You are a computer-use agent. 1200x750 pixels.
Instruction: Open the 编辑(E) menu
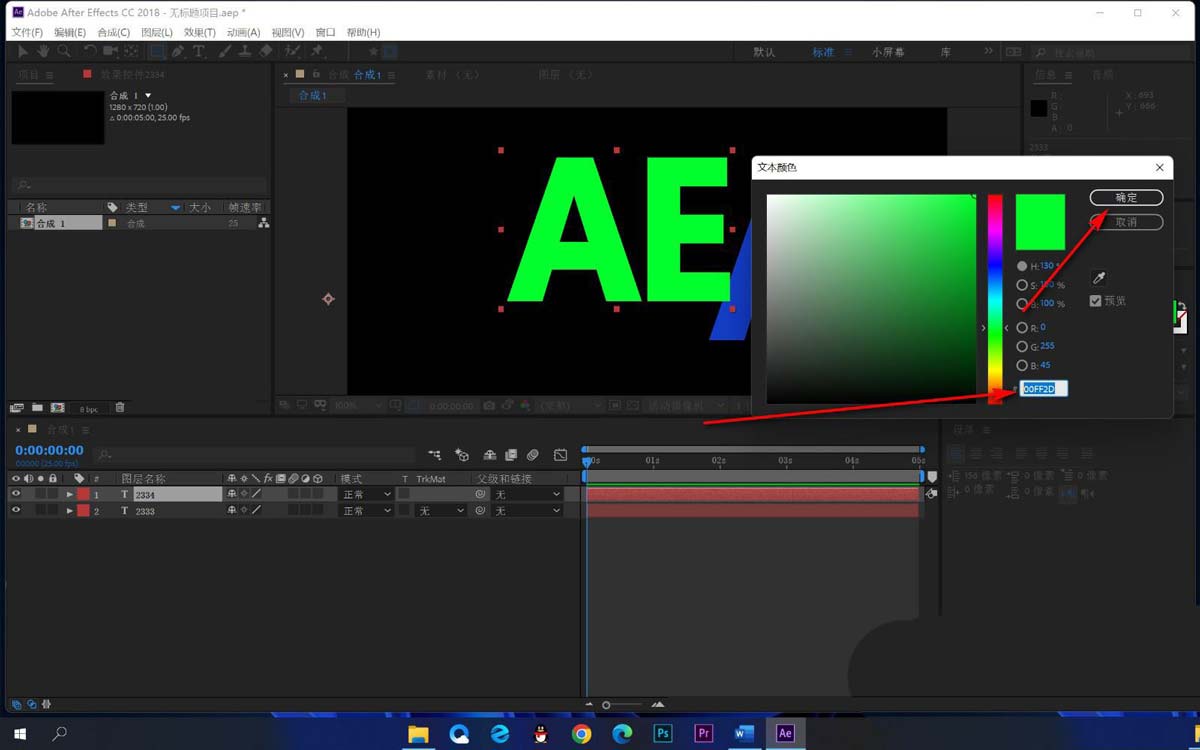[70, 32]
